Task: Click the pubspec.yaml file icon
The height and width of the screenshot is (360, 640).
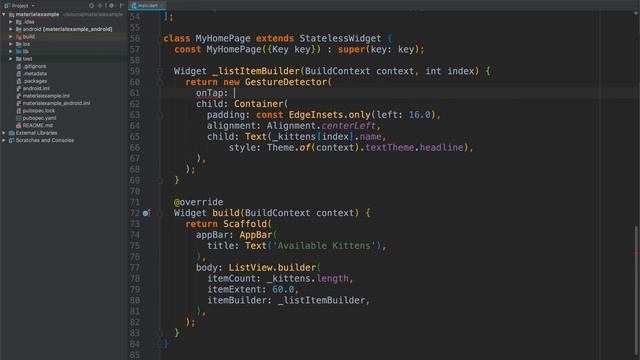Action: click(x=18, y=118)
